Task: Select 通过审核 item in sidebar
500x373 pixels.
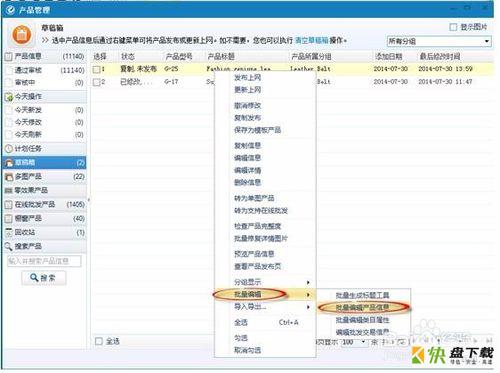Action: click(45, 70)
